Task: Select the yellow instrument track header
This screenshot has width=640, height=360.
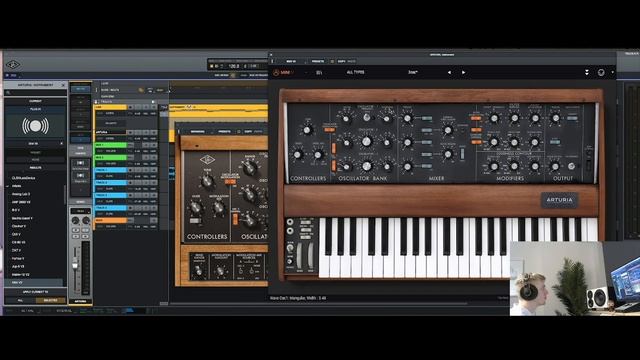Action: [x=111, y=107]
